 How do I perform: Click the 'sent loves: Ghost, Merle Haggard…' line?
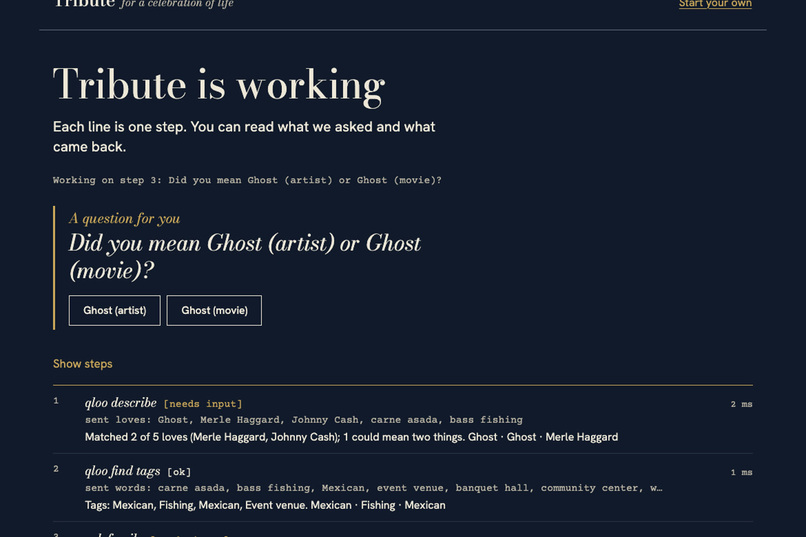(x=304, y=420)
